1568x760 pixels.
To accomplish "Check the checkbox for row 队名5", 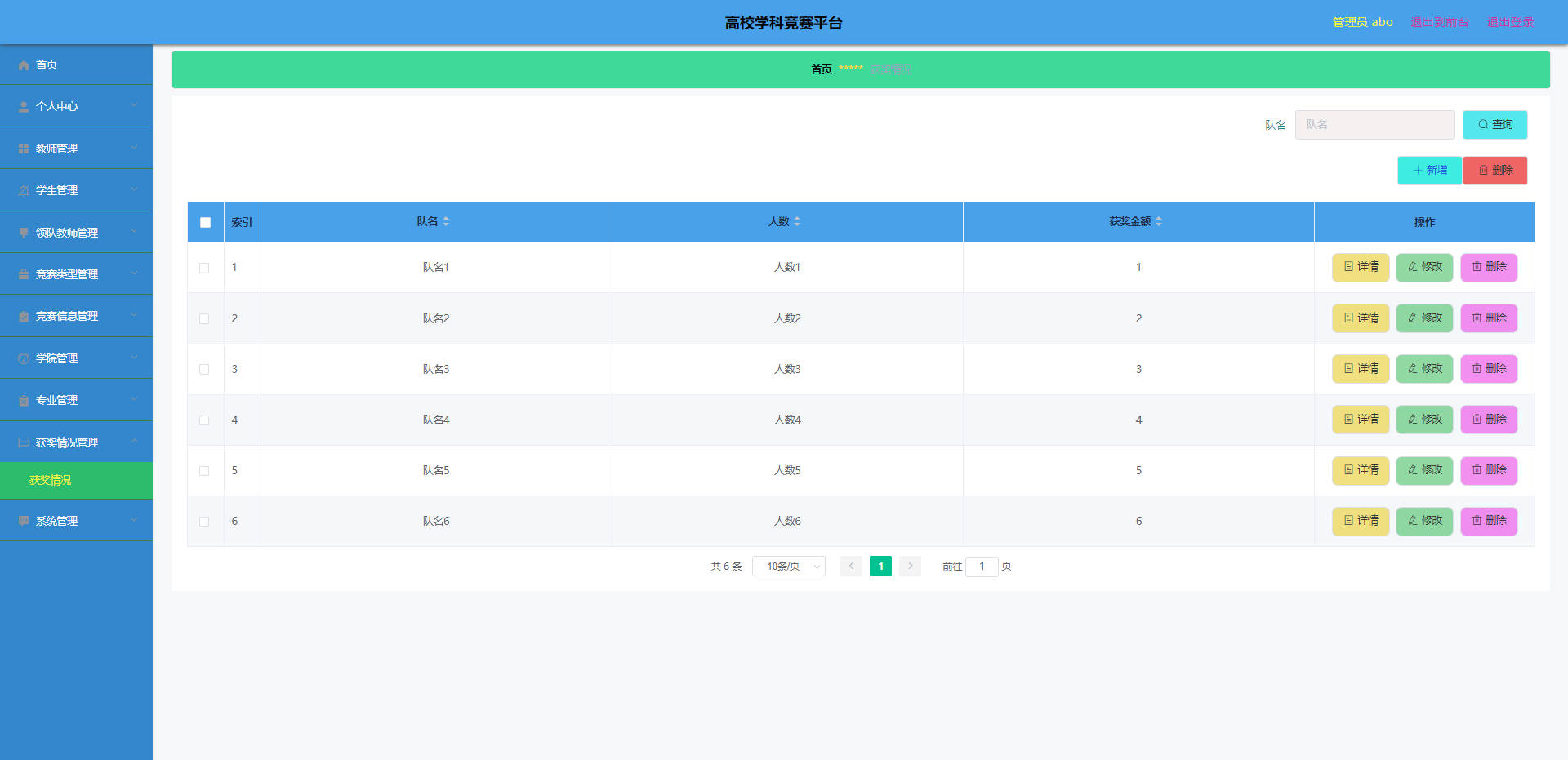I will 204,471.
